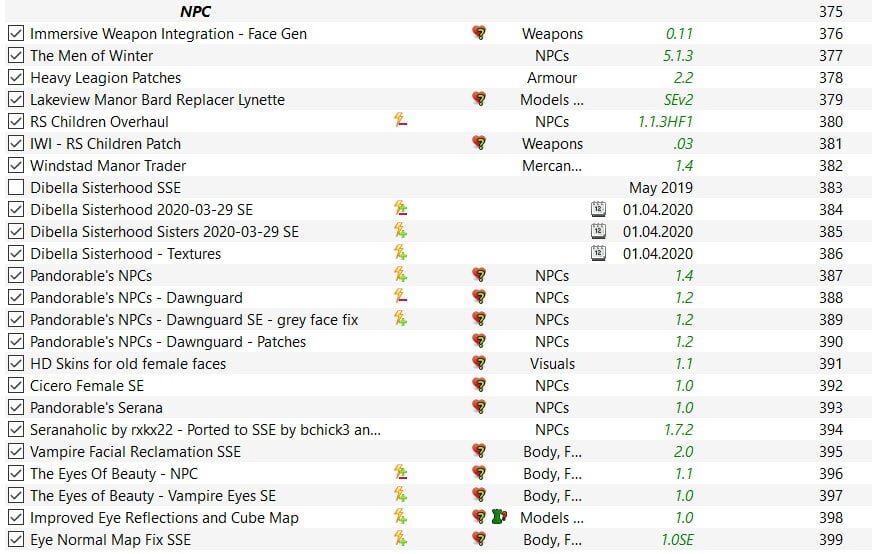Viewport: 872px width, 554px height.
Task: Select Seranaholic by rxkx22 mod entry
Action: coord(205,429)
